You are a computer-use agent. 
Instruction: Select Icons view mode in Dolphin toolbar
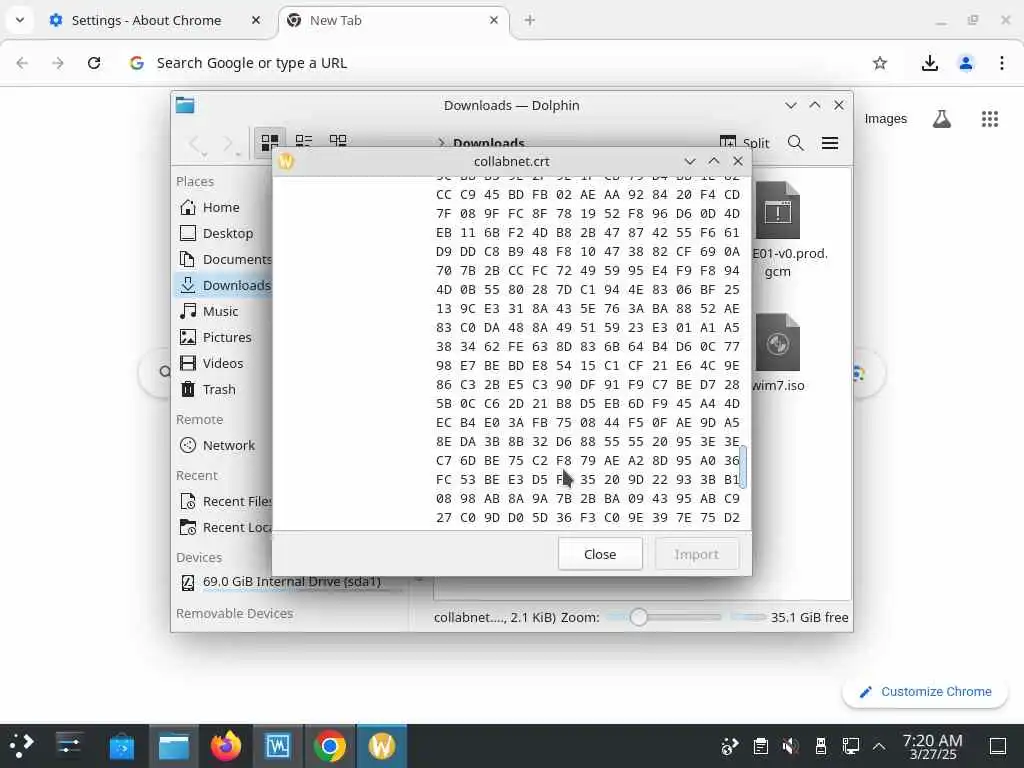pyautogui.click(x=270, y=142)
